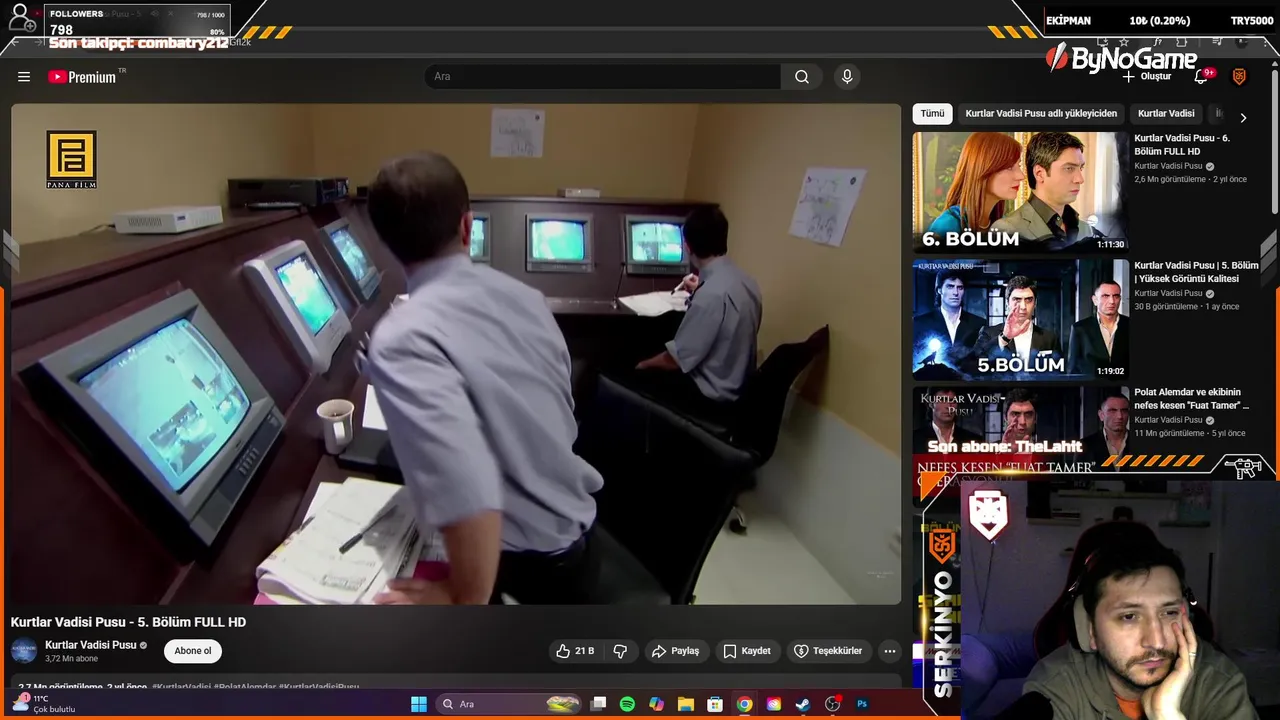This screenshot has height=720, width=1280.
Task: Select the Kurtlar Vadisi filter chip
Action: coord(1166,114)
